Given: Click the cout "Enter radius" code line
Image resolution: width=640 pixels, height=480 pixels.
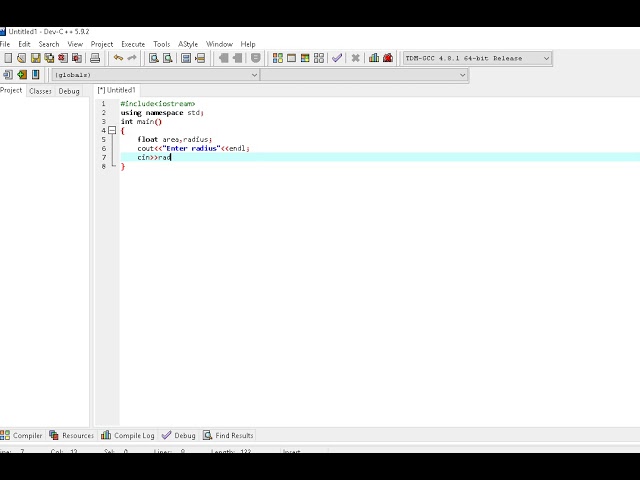Looking at the screenshot, I should (x=193, y=149).
